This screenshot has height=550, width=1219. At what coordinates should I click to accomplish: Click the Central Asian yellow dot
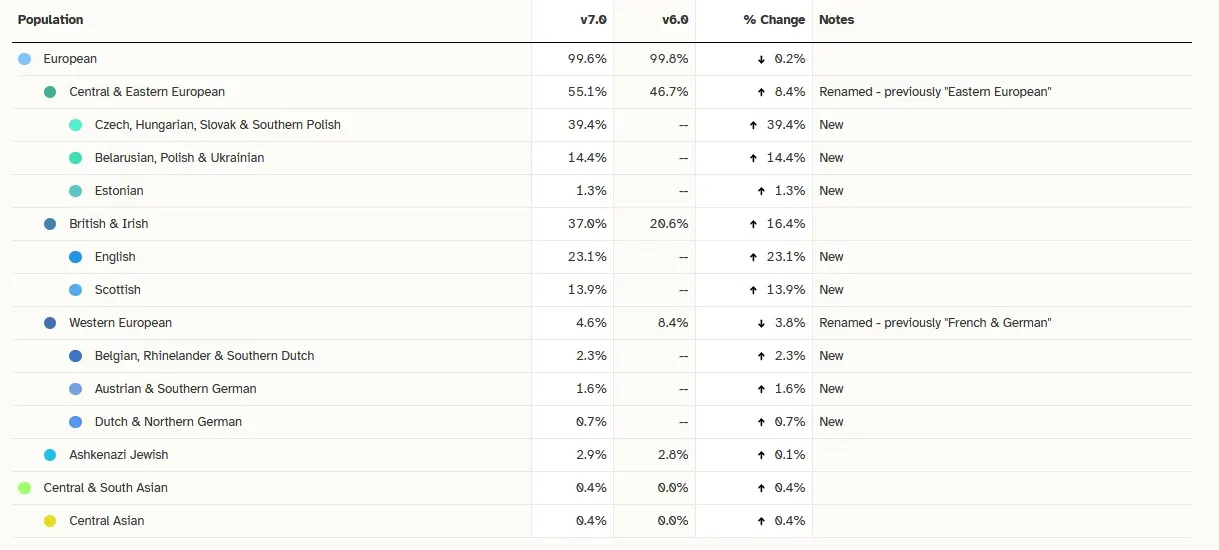click(50, 521)
